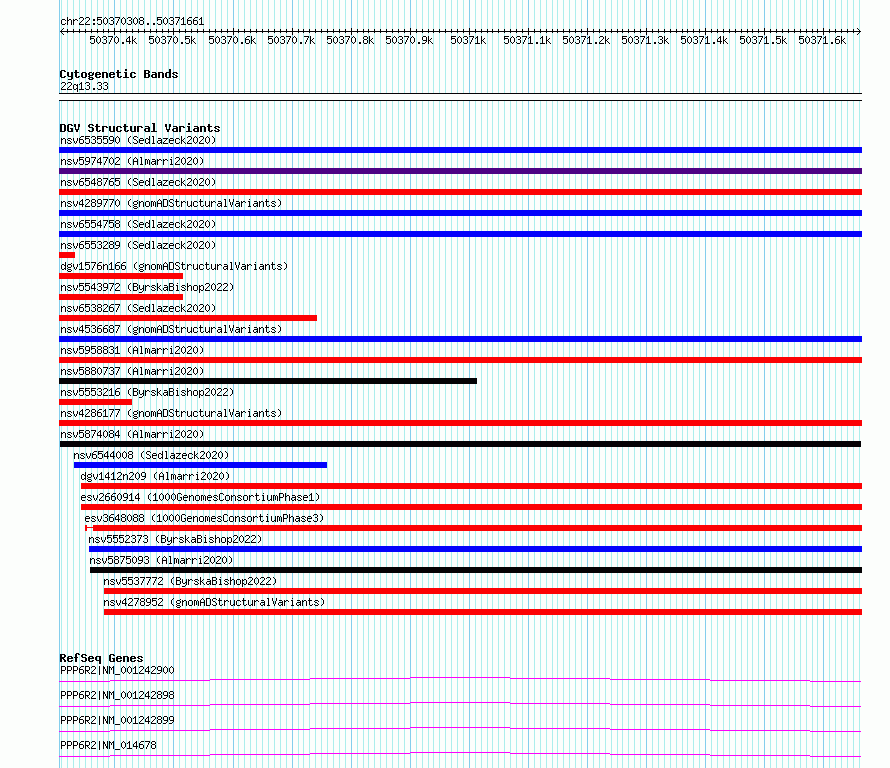Click the red bar under esv2660914
The height and width of the screenshot is (768, 890).
pyautogui.click(x=471, y=507)
